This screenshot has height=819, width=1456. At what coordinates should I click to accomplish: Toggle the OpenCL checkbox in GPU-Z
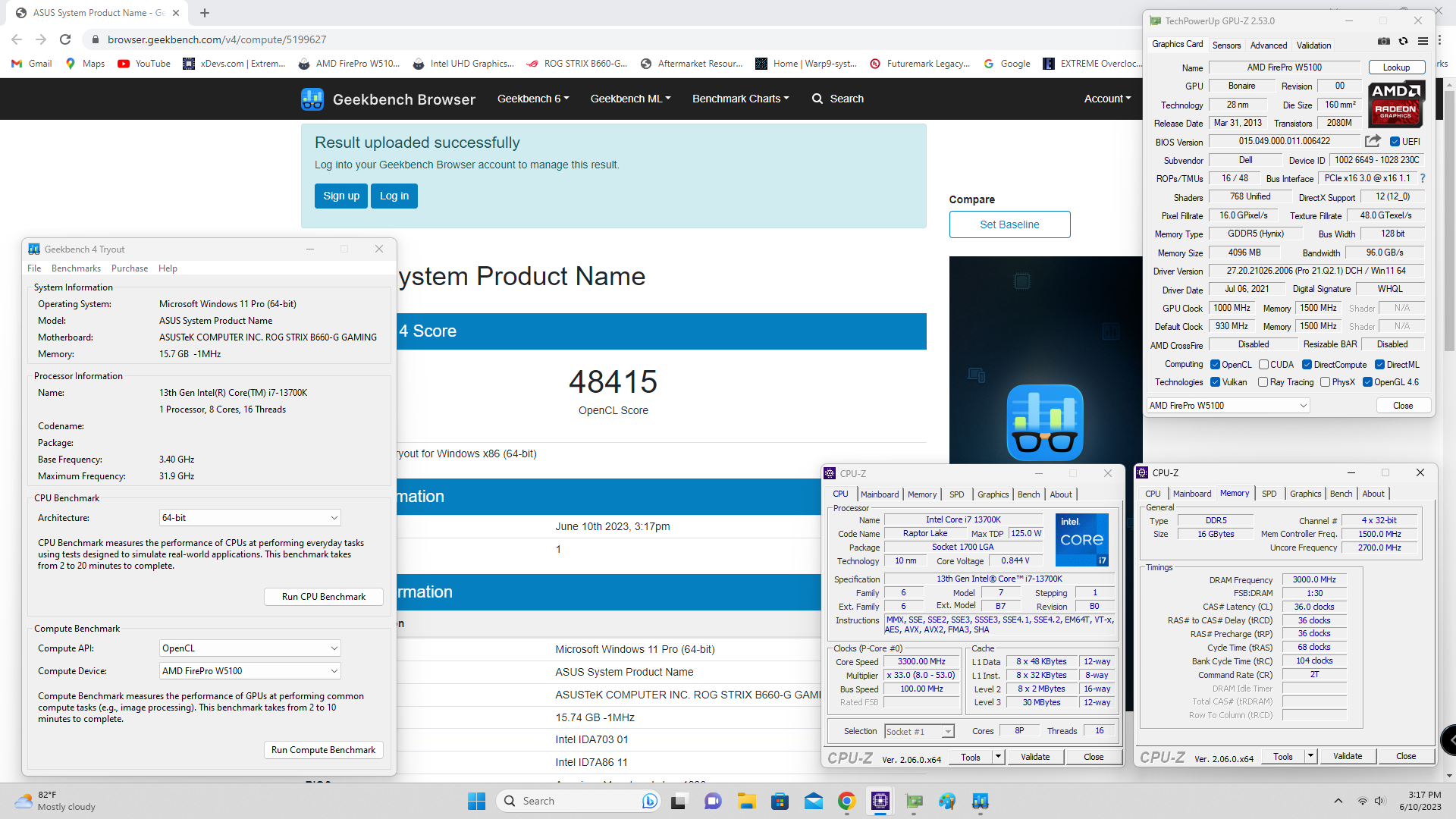pos(1215,365)
